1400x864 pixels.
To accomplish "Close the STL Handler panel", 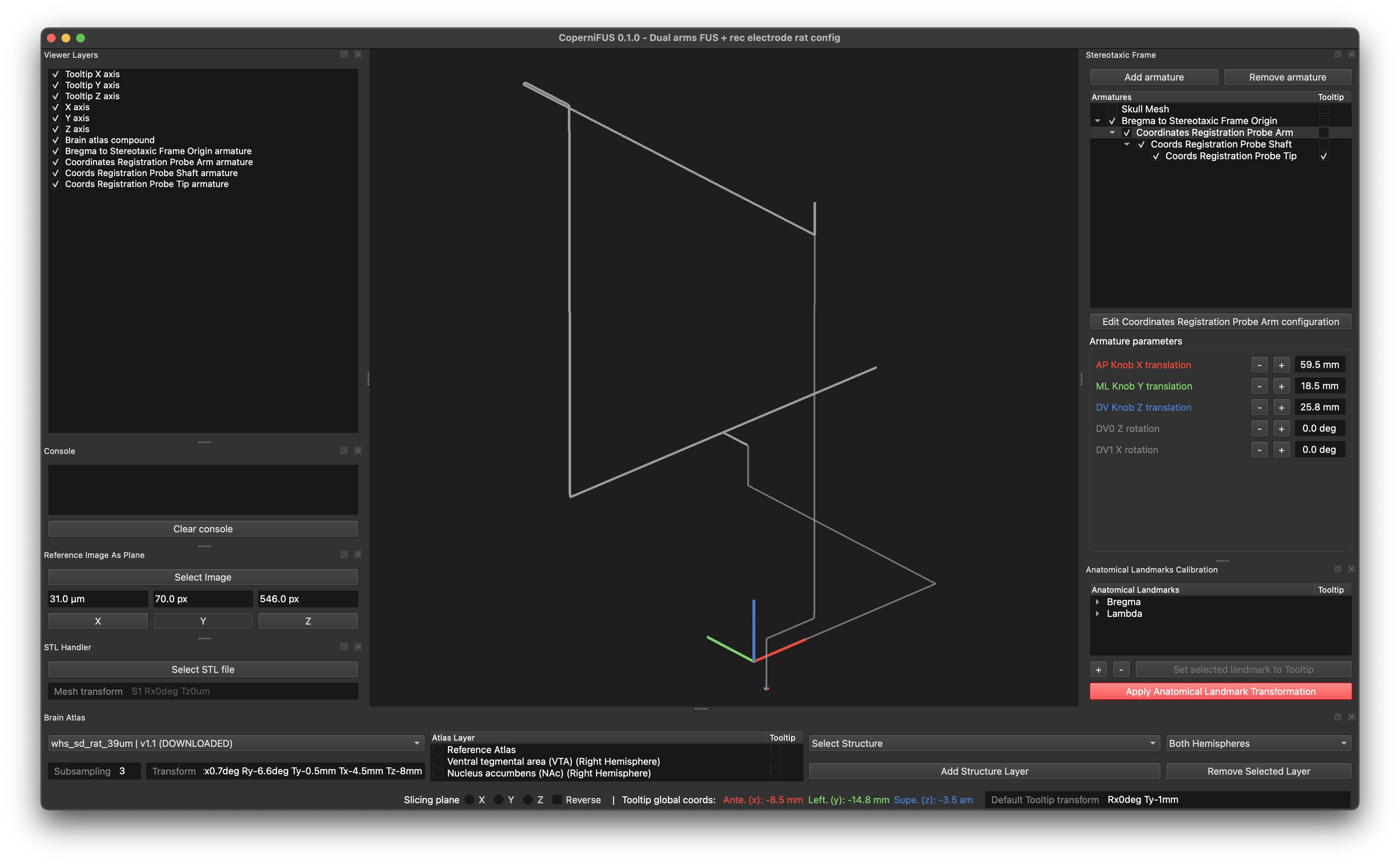I will tap(358, 646).
